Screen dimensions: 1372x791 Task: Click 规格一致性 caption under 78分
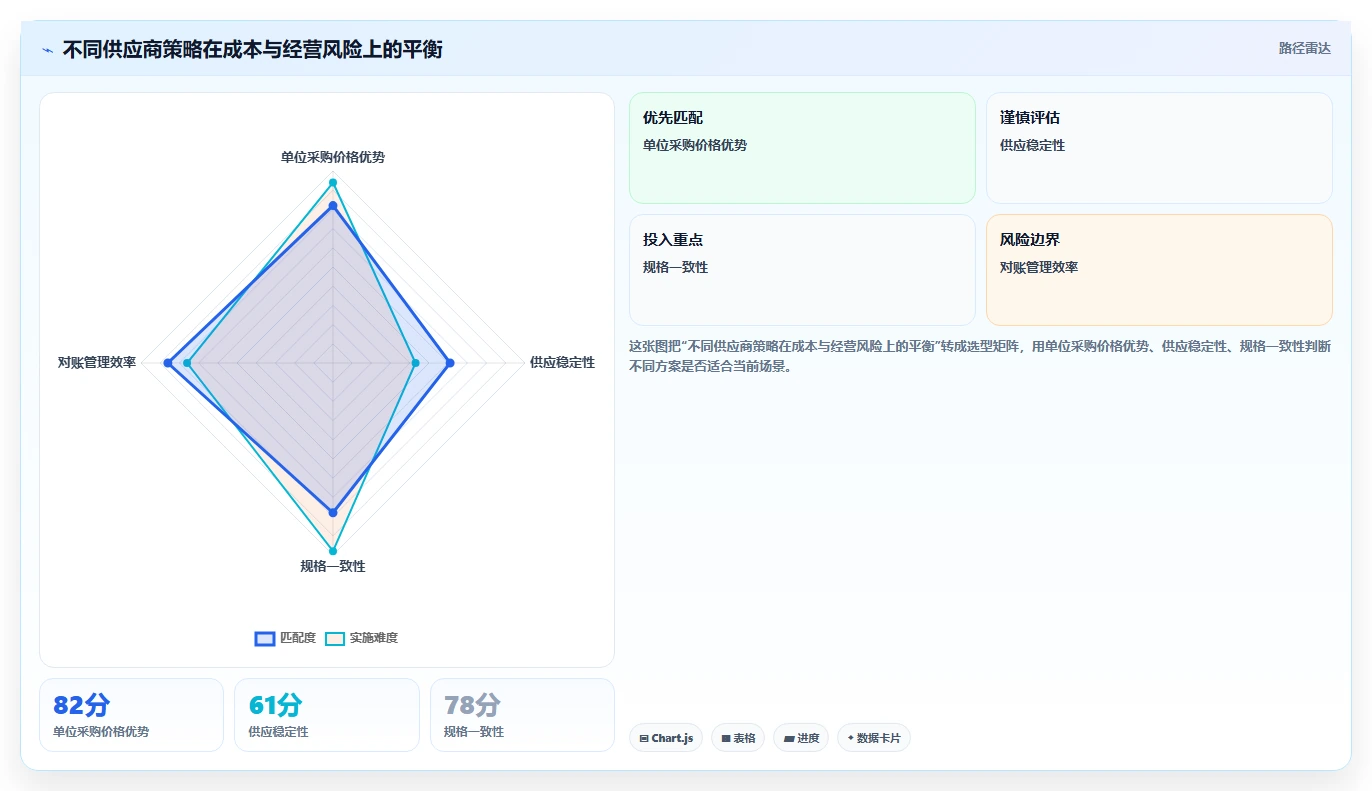(474, 732)
